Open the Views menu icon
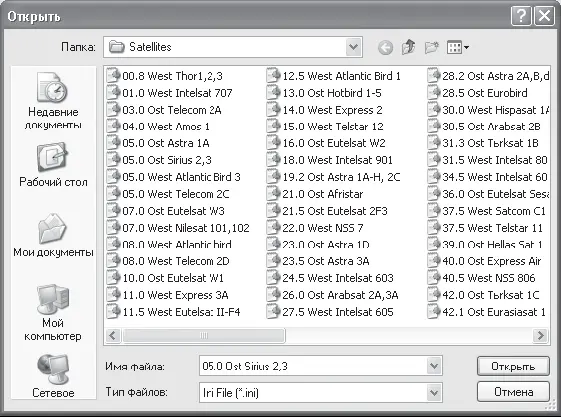561x417 pixels. coord(458,47)
